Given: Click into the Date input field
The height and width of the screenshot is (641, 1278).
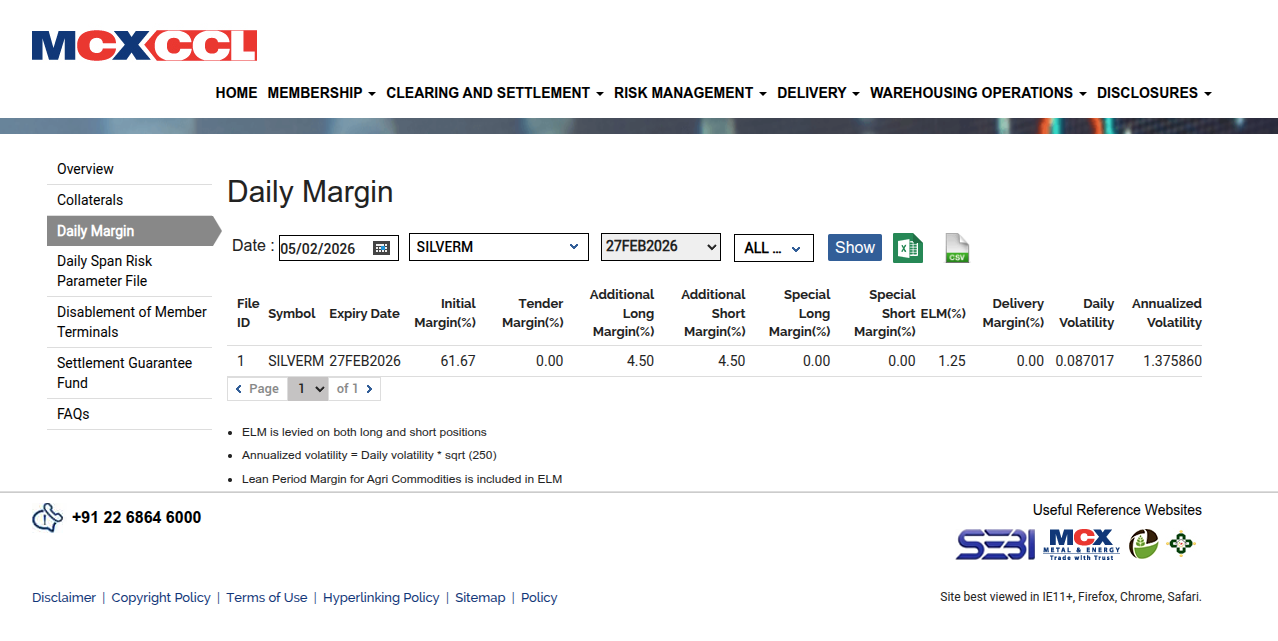Looking at the screenshot, I should [324, 248].
